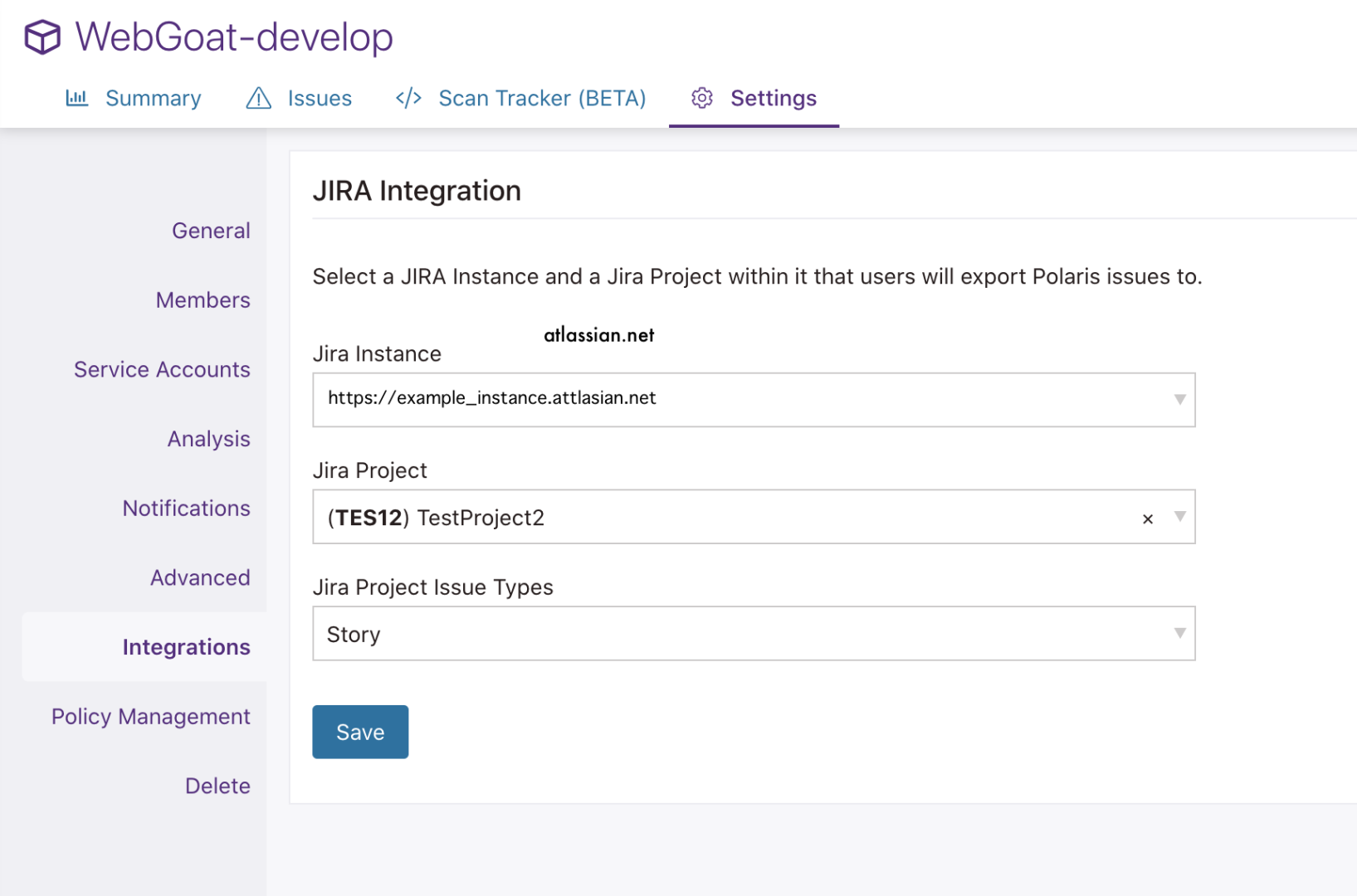This screenshot has width=1357, height=896.
Task: Click the Issues warning triangle icon
Action: (x=259, y=98)
